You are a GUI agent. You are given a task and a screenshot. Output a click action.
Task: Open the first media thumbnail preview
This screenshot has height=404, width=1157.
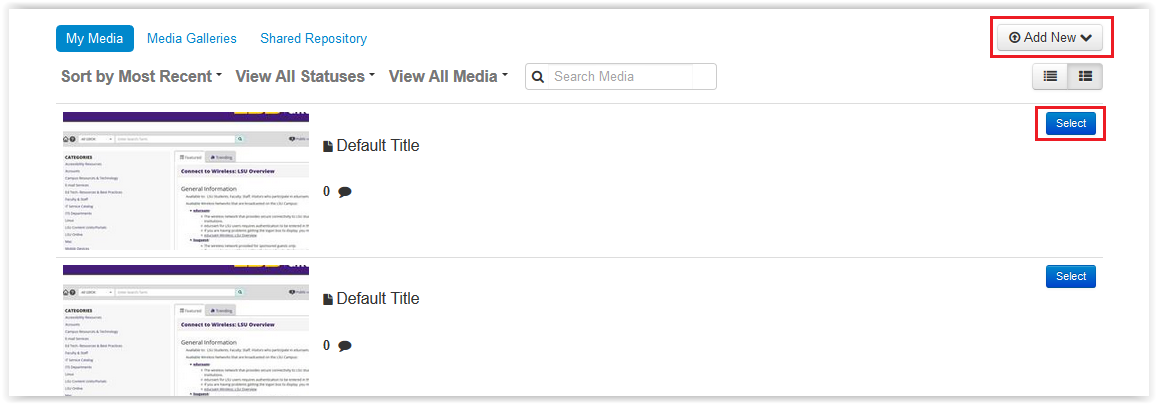186,181
